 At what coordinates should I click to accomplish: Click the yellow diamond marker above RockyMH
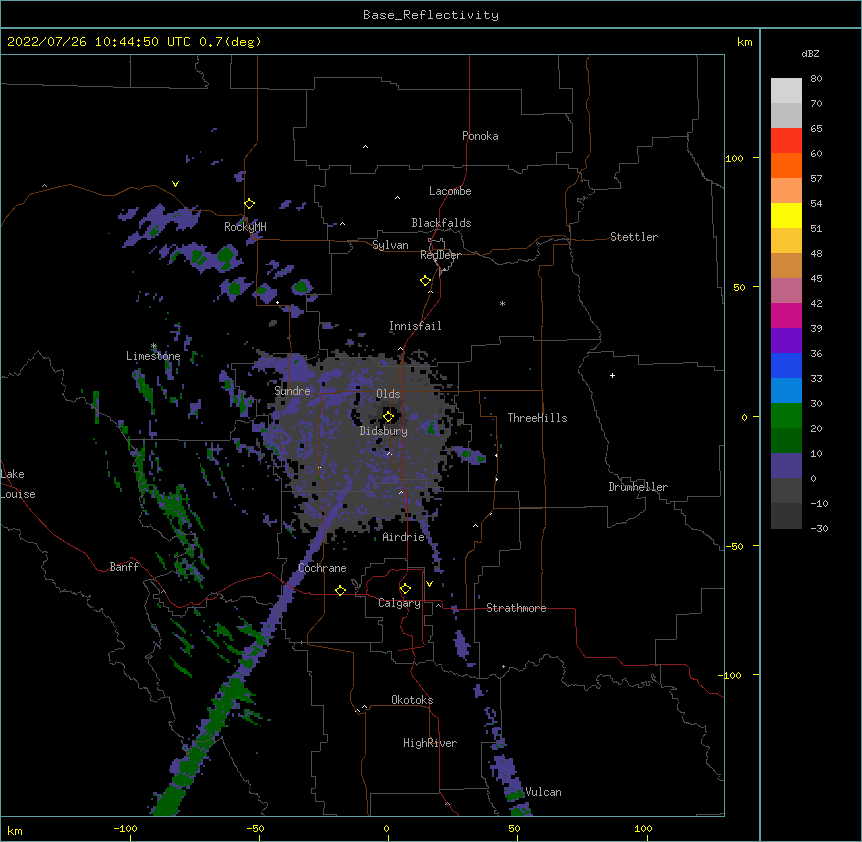tap(249, 204)
